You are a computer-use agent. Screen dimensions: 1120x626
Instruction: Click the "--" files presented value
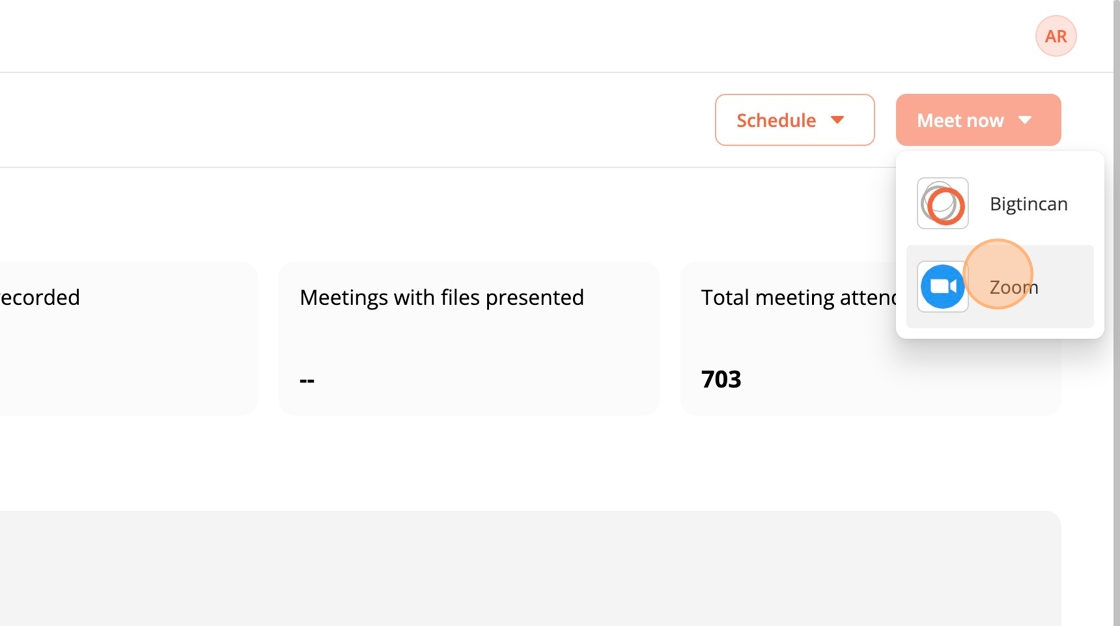[x=307, y=379]
